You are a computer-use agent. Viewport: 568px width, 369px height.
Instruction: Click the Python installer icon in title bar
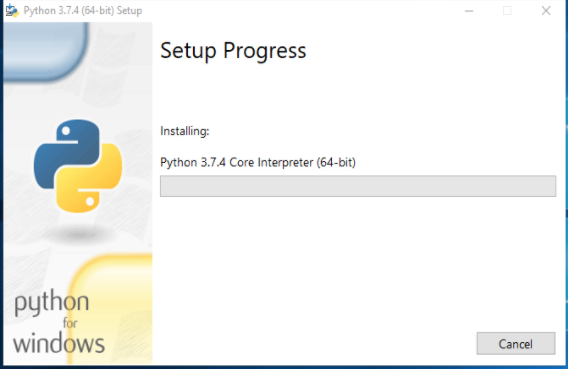12,11
